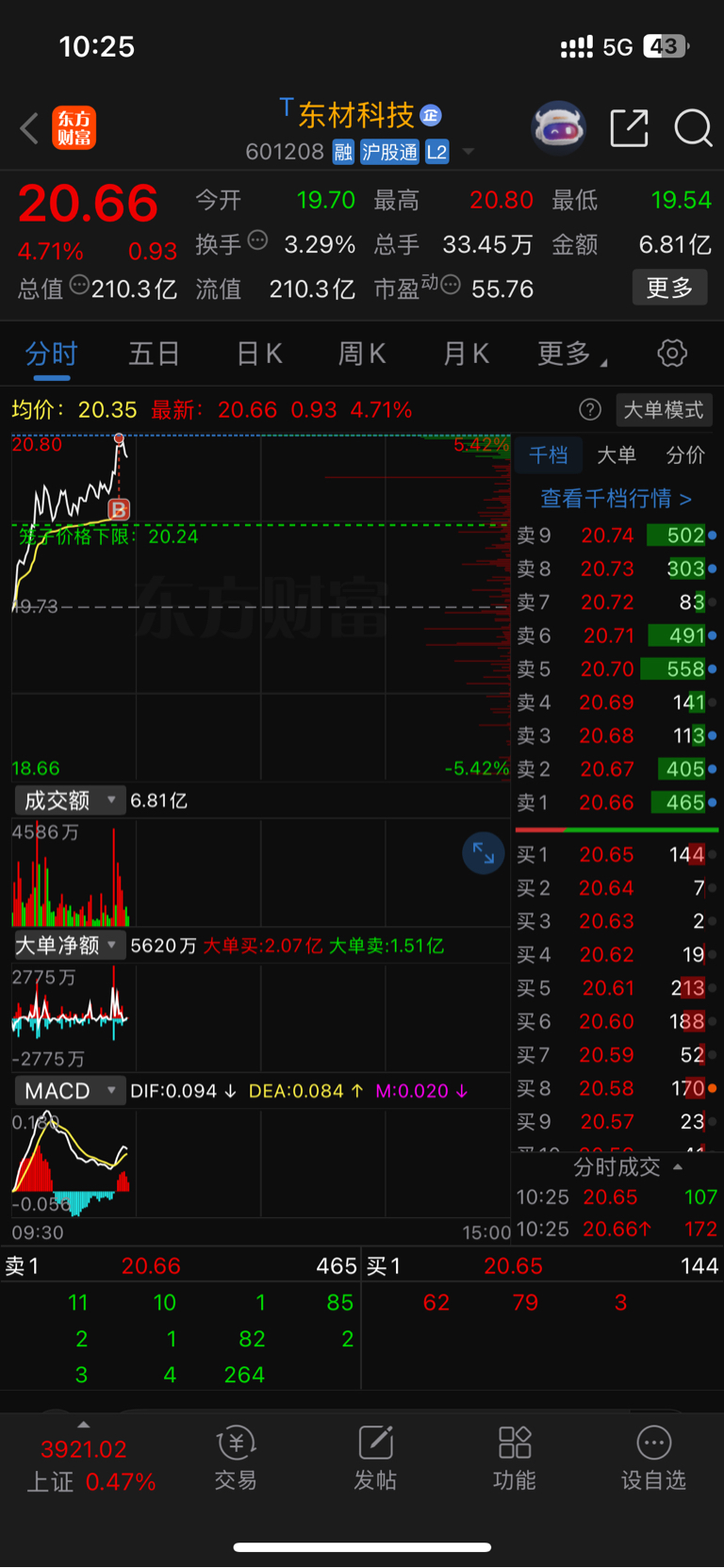Tap the 成交额 volume sub-chart
Screen dimensions: 724x1568
click(260, 873)
